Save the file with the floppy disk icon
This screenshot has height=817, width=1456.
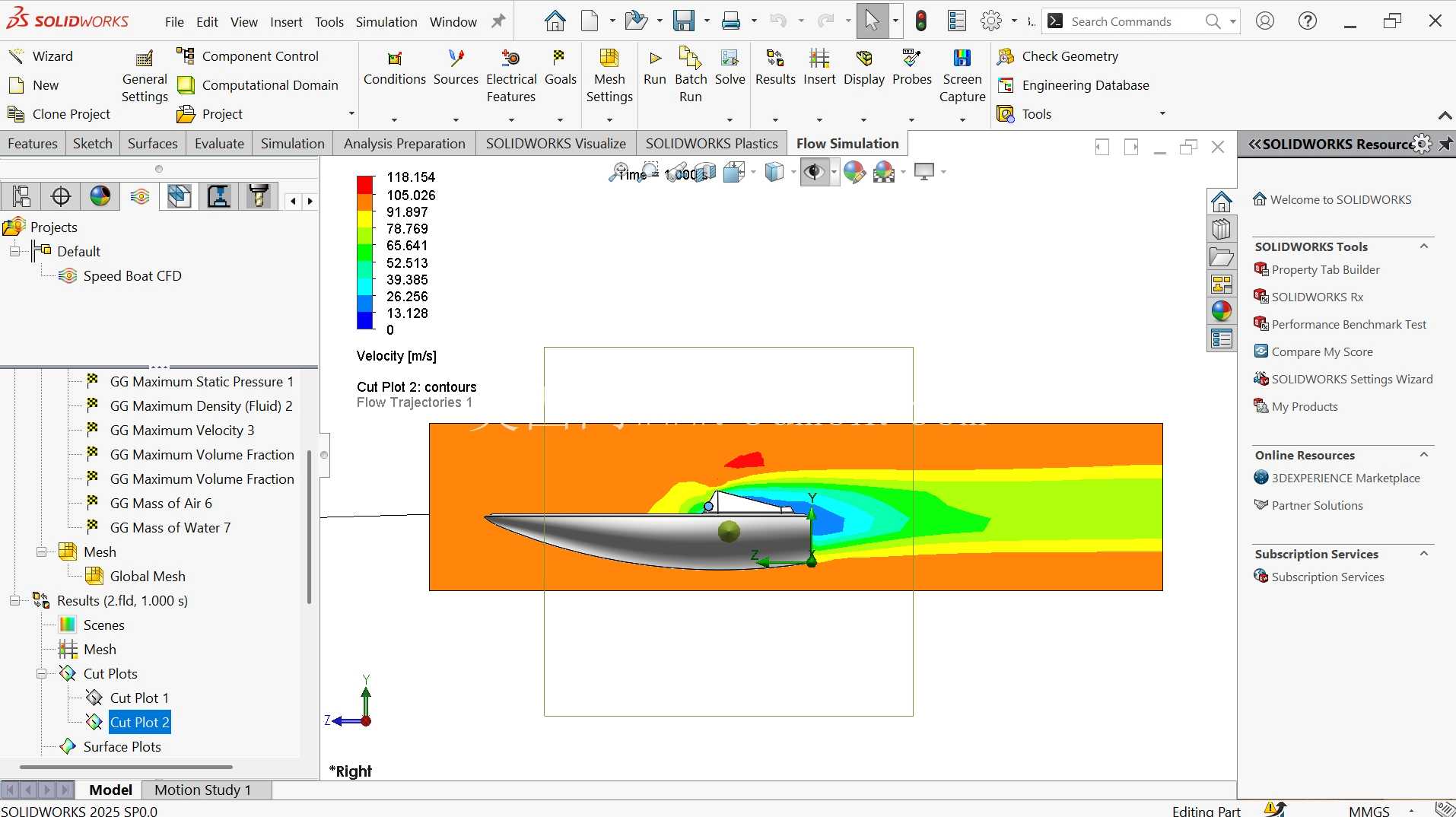683,21
